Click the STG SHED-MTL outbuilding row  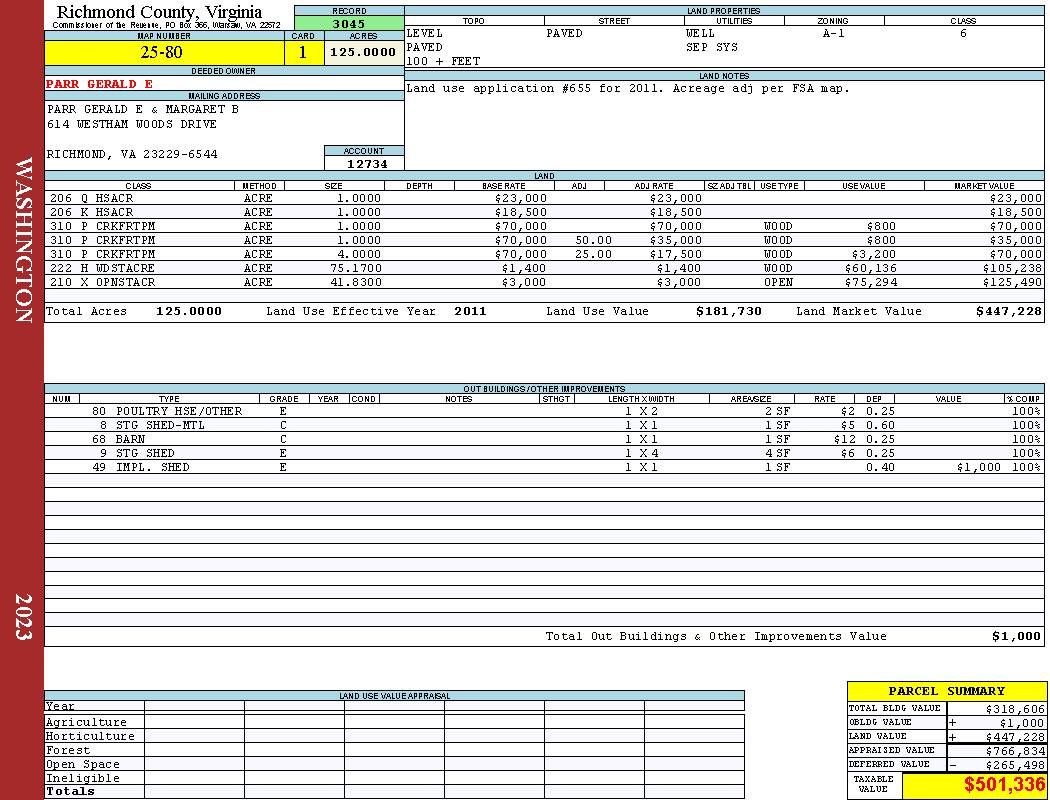544,425
